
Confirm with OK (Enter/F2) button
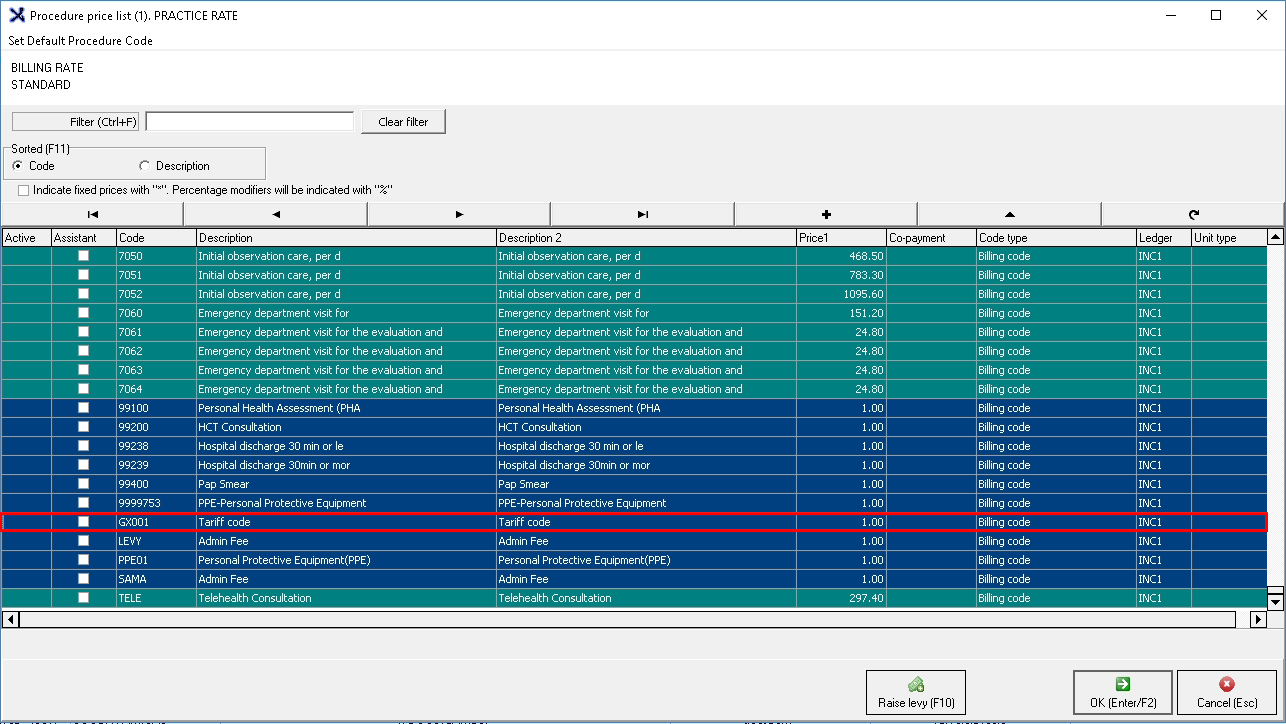click(x=1123, y=693)
